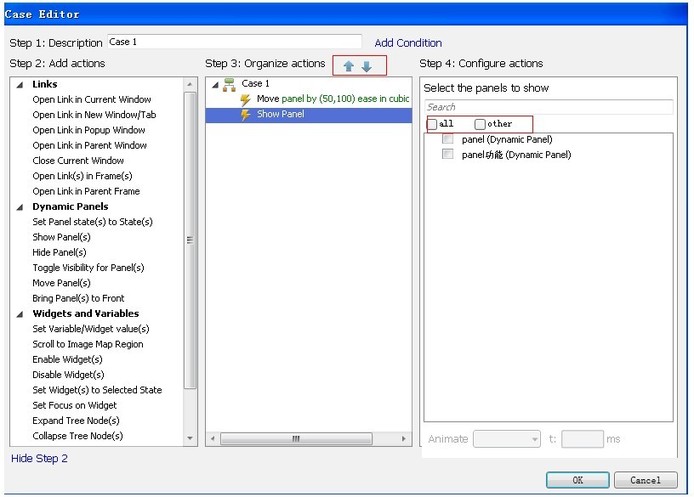Click the move action up arrow

tap(349, 66)
